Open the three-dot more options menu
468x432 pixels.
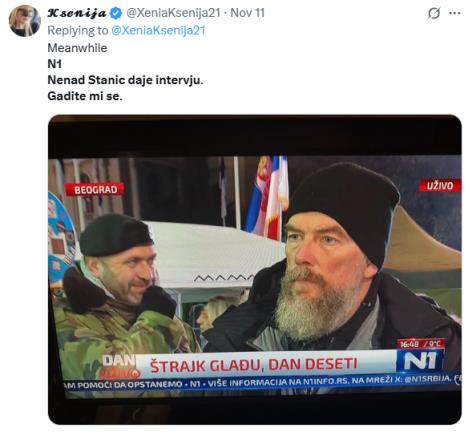[455, 13]
